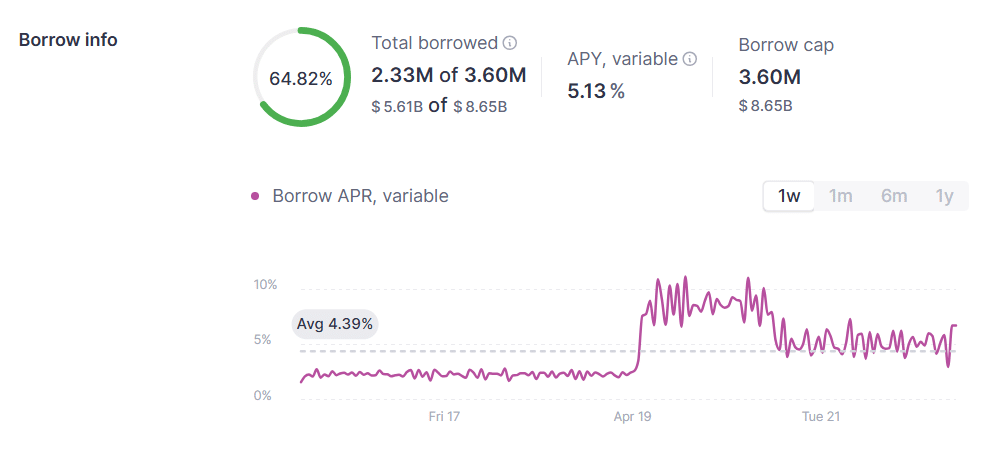Image resolution: width=989 pixels, height=470 pixels.
Task: Click the 2.33M of 3.60M amount
Action: tap(448, 75)
